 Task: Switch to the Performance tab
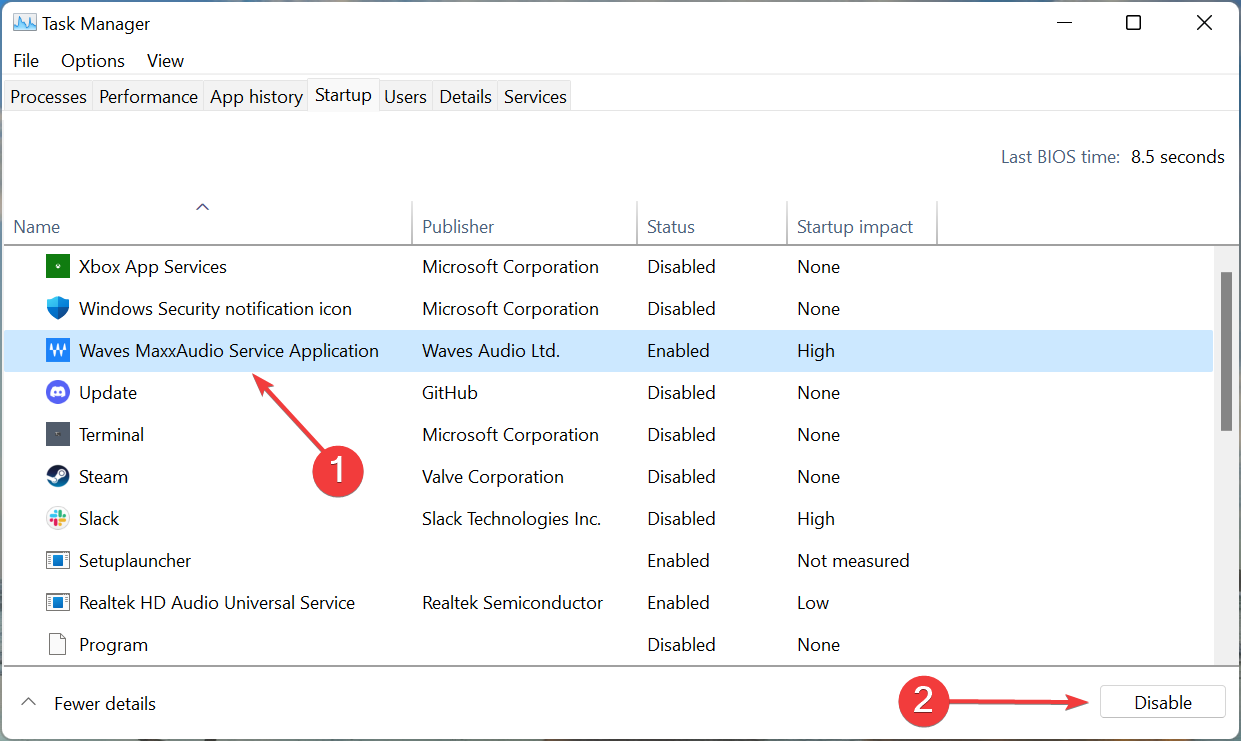[148, 96]
